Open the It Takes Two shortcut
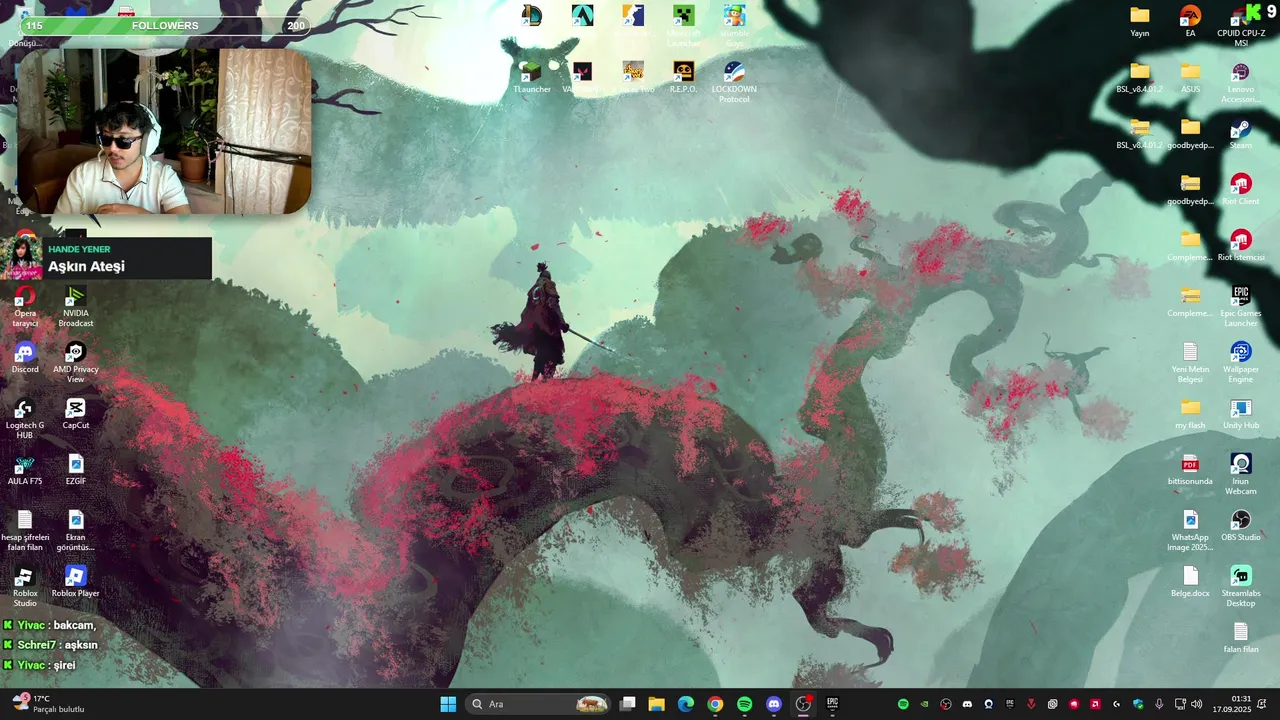This screenshot has height=720, width=1280. coord(633,77)
